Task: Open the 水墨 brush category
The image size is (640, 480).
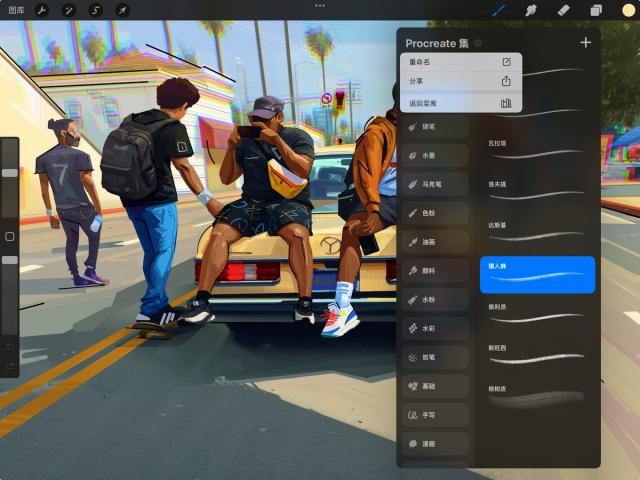Action: [435, 156]
